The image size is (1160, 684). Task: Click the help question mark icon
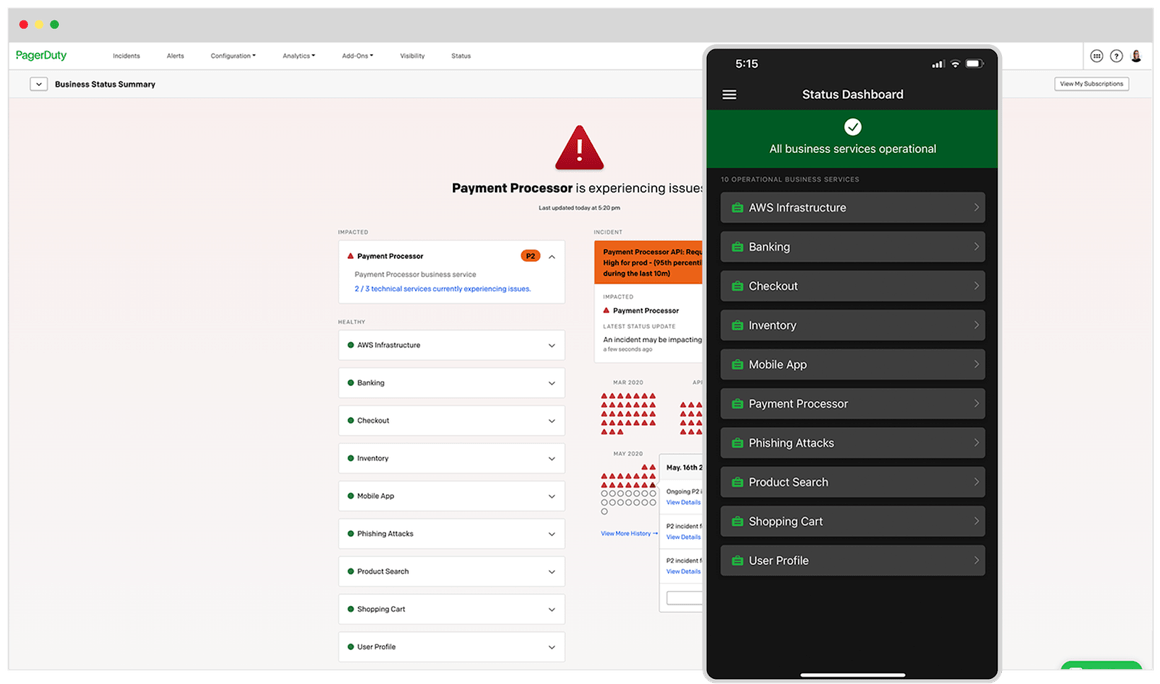(1117, 55)
